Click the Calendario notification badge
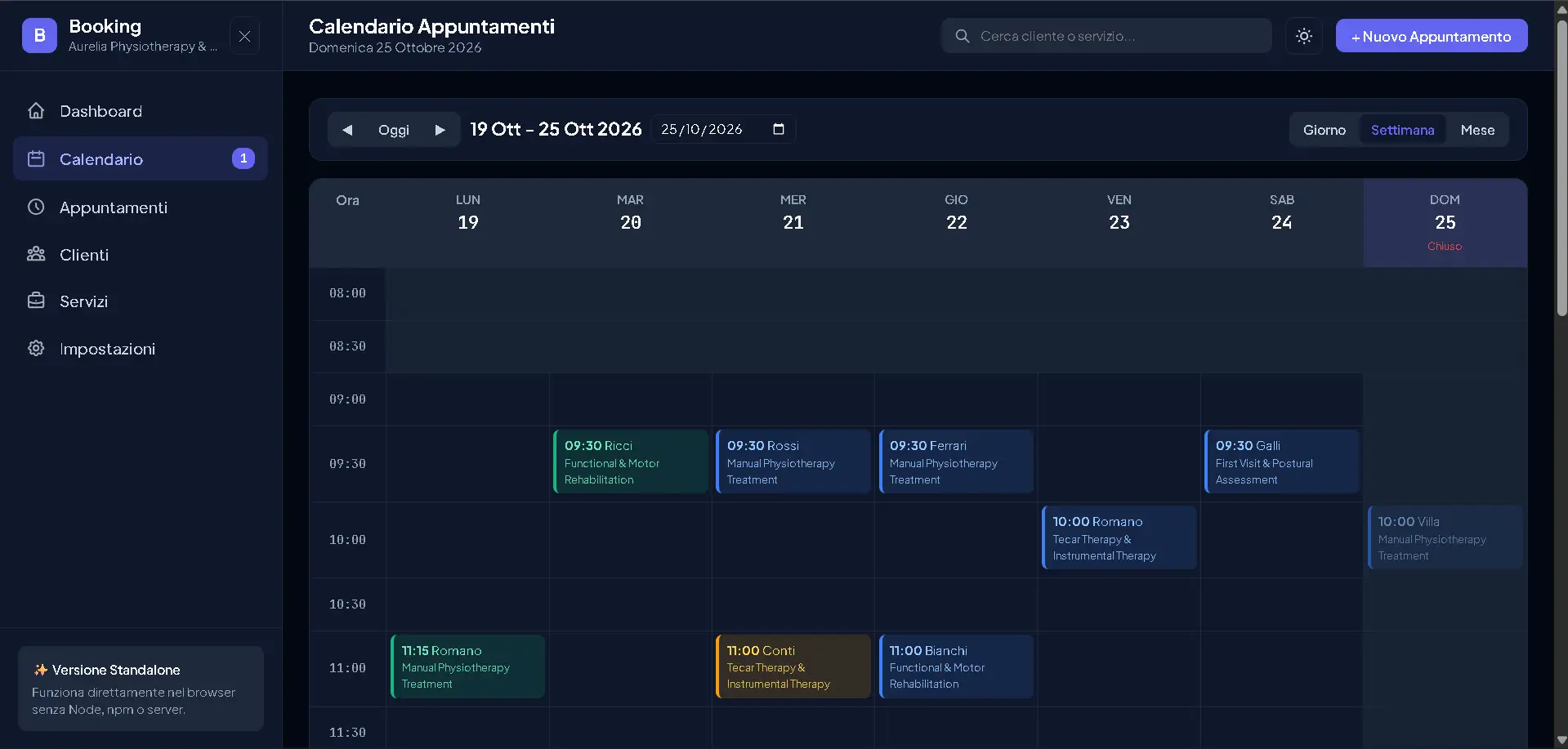The width and height of the screenshot is (1568, 749). 243,158
